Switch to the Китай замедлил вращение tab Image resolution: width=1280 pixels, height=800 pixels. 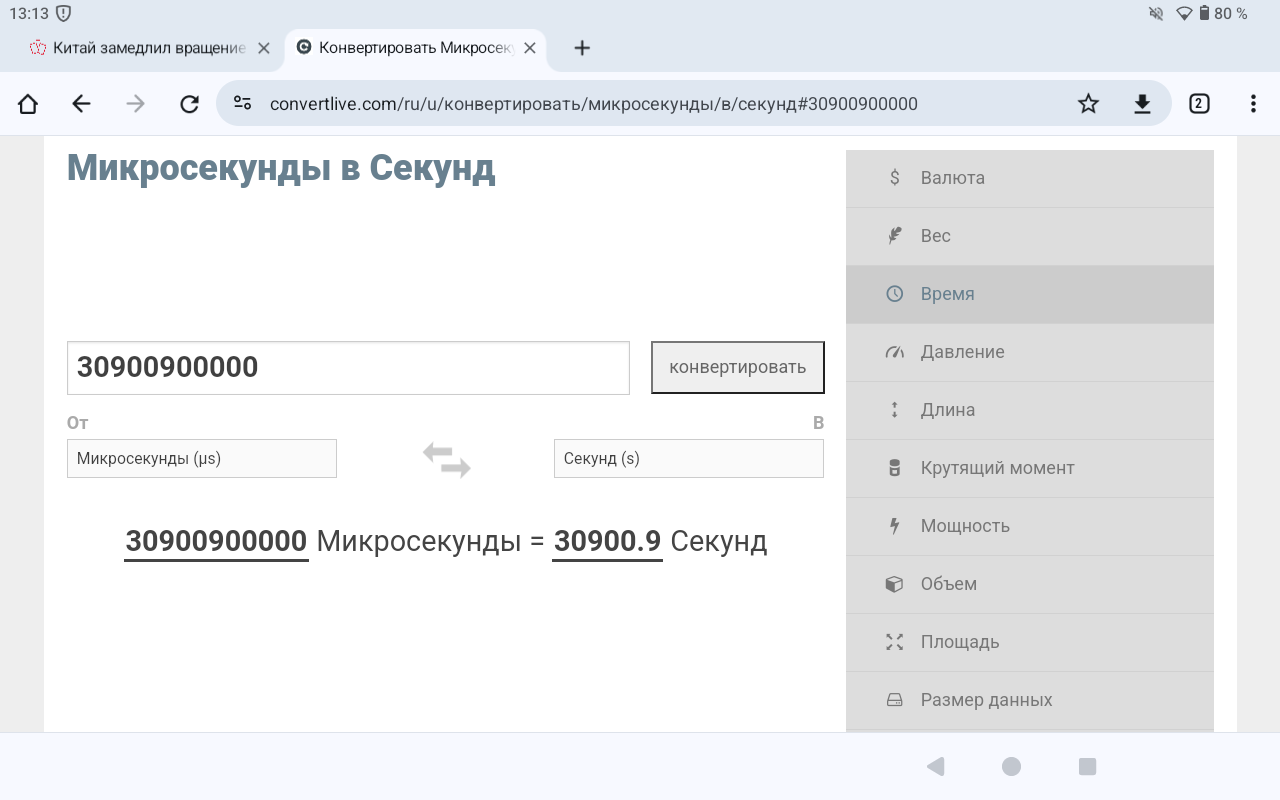point(140,48)
